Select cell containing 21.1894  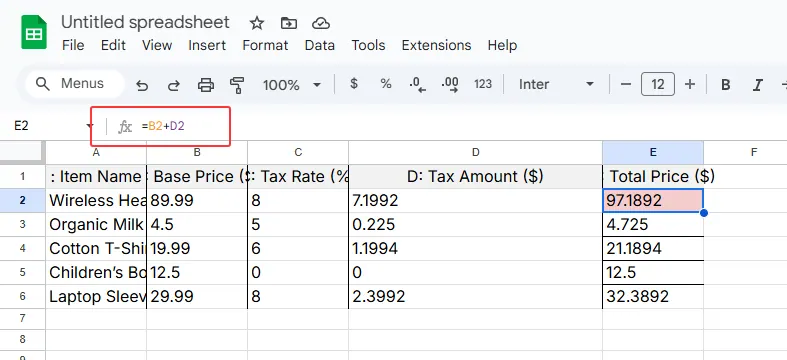pos(653,249)
